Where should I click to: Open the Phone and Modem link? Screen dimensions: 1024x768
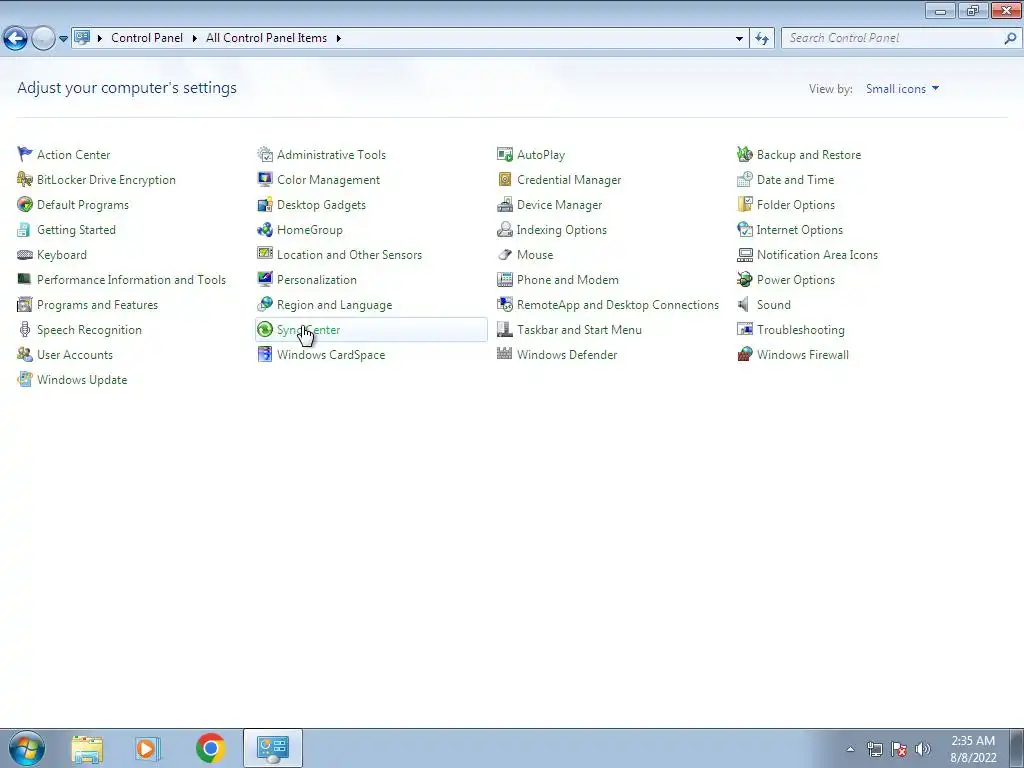coord(568,280)
